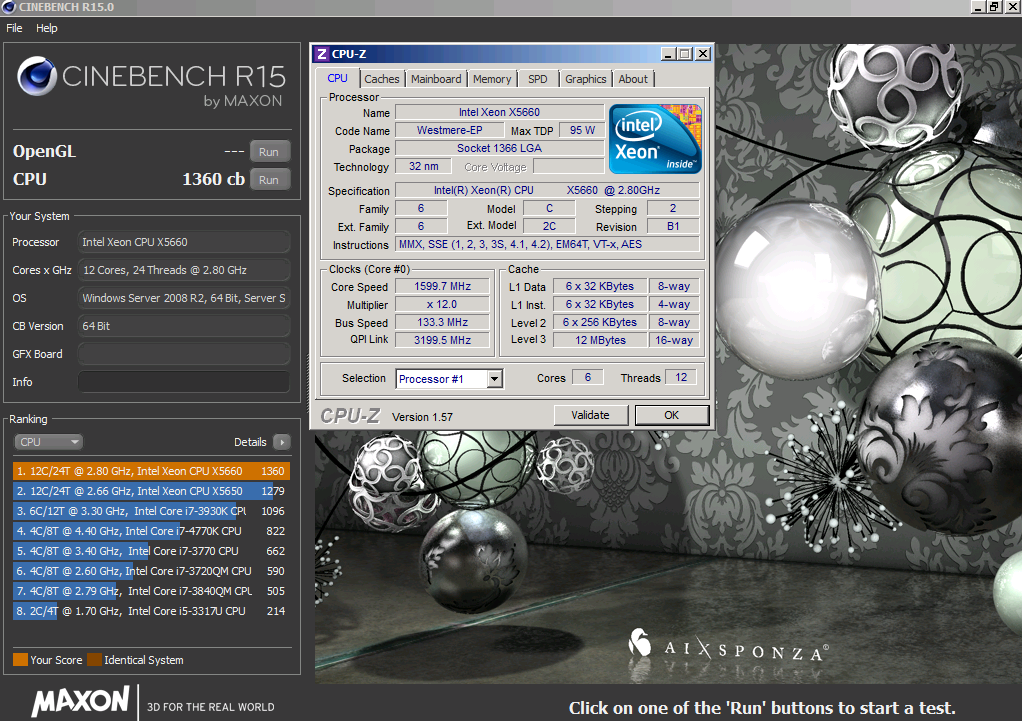Viewport: 1022px width, 721px height.
Task: Open the Processor #1 selection dropdown
Action: [x=495, y=379]
